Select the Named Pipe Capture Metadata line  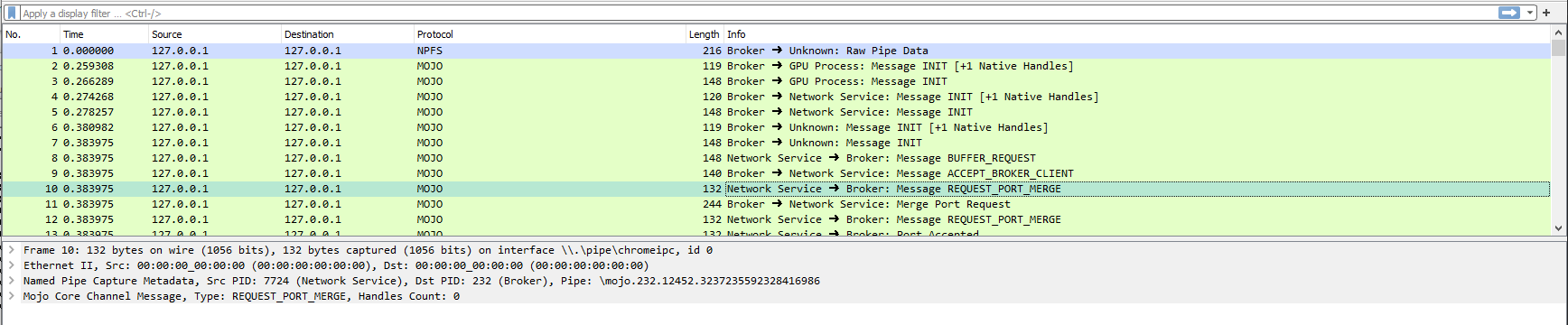422,281
